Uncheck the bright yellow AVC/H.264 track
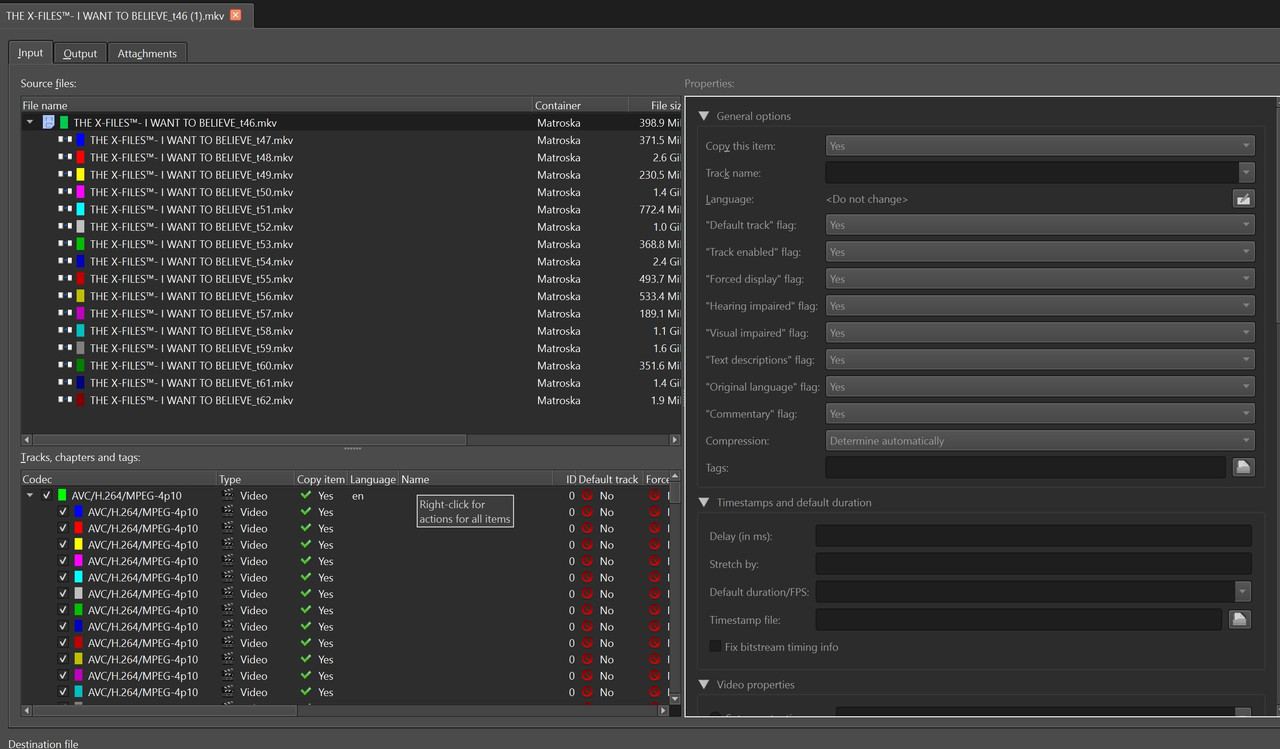This screenshot has width=1280, height=749. pos(63,544)
